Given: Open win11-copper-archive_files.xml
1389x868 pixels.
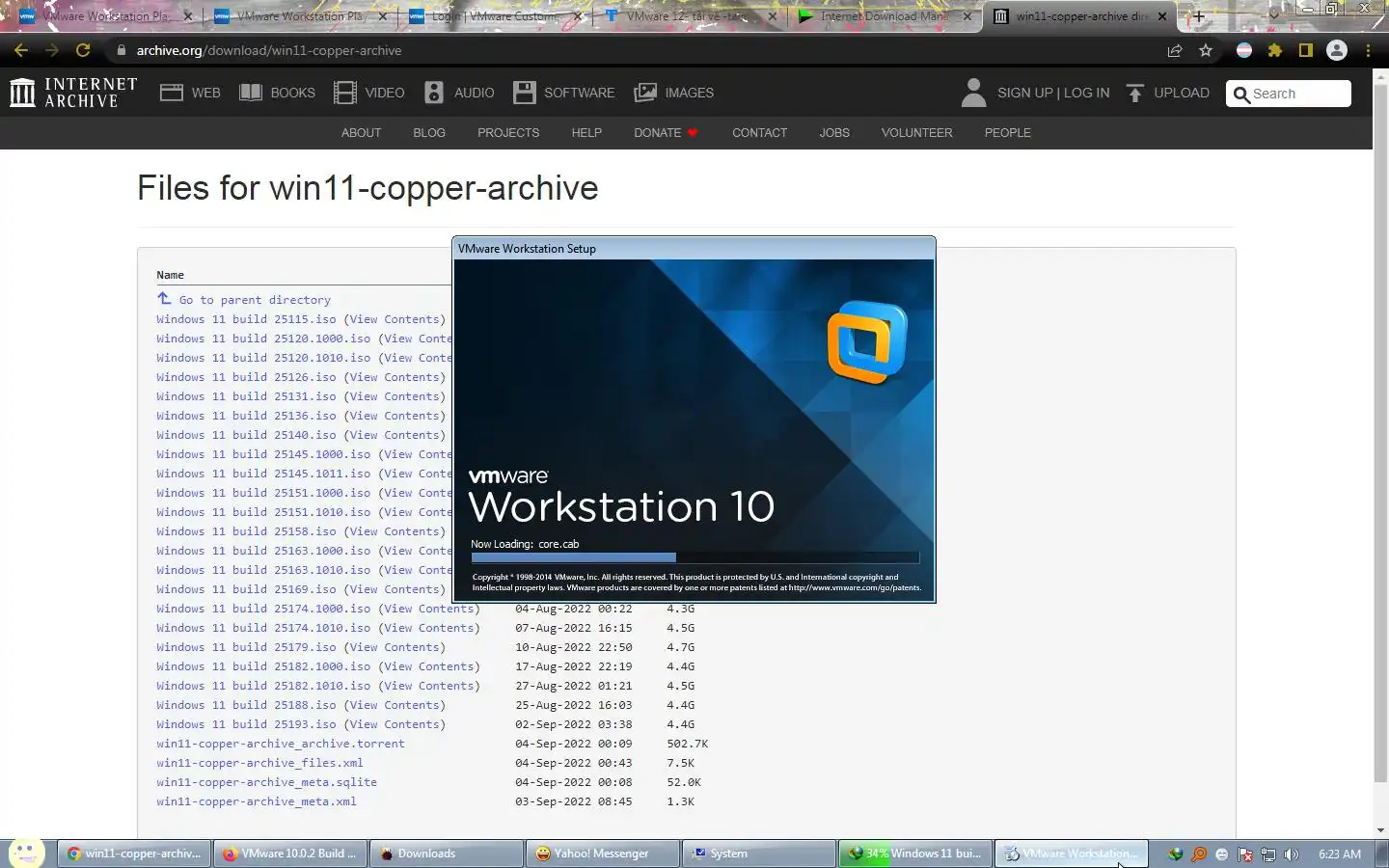Looking at the screenshot, I should click(260, 763).
